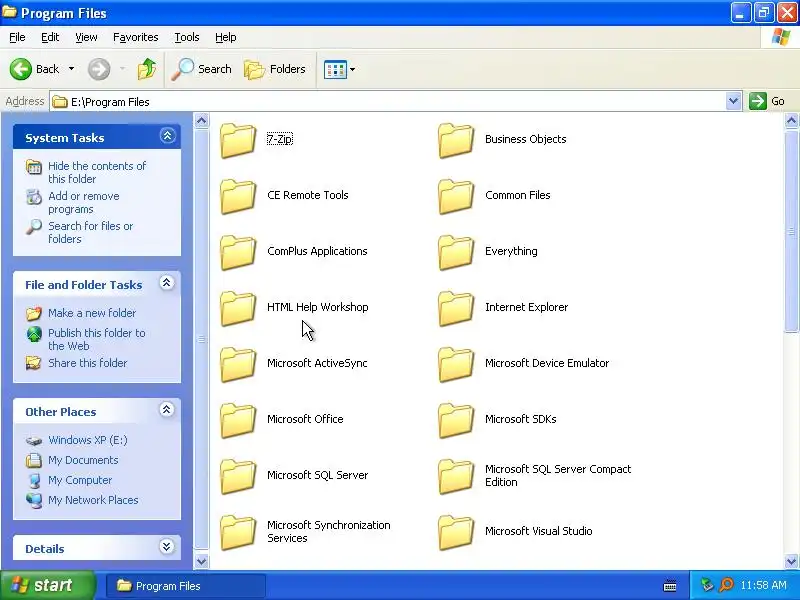
Task: Select the Common Files folder icon
Action: [456, 196]
